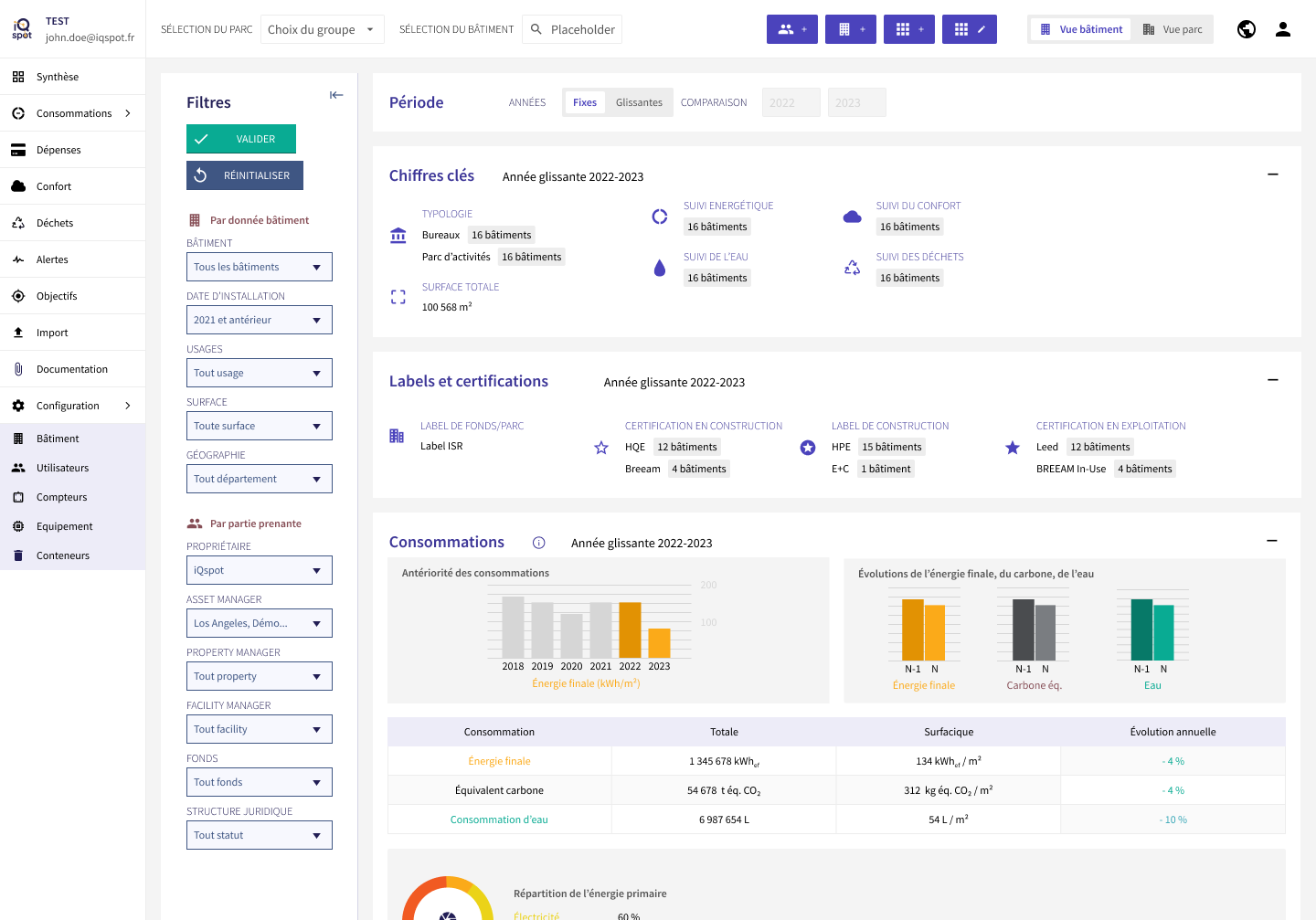Open the Tout facility dropdown
1316x920 pixels.
260,729
